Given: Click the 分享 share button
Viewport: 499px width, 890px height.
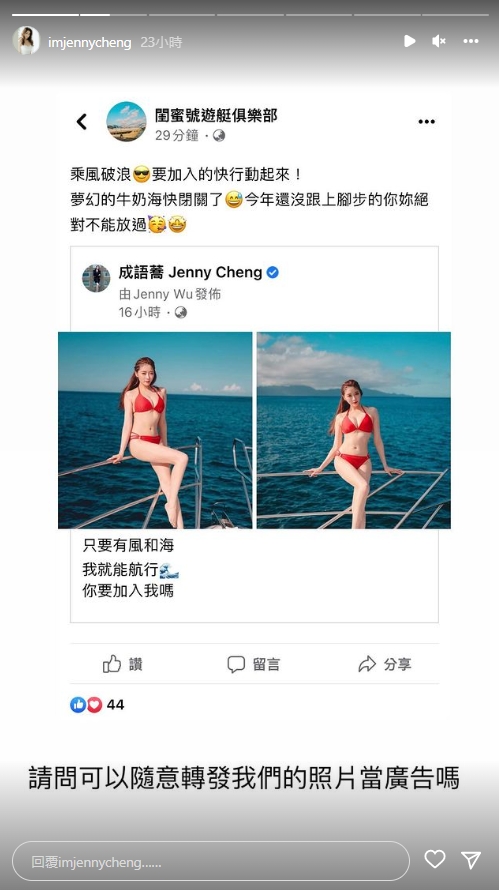Looking at the screenshot, I should point(384,664).
